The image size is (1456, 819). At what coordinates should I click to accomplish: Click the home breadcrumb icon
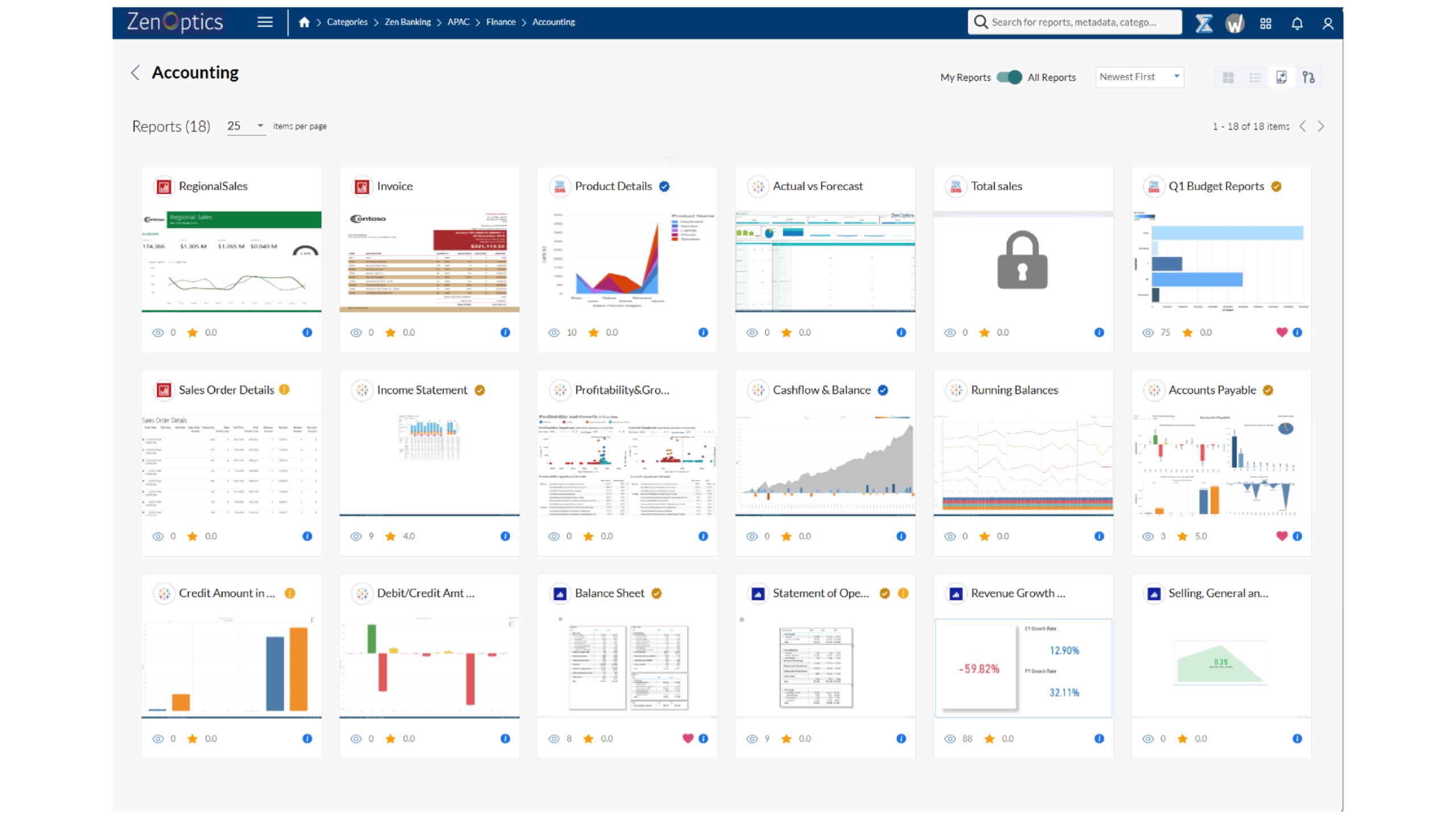pos(304,22)
